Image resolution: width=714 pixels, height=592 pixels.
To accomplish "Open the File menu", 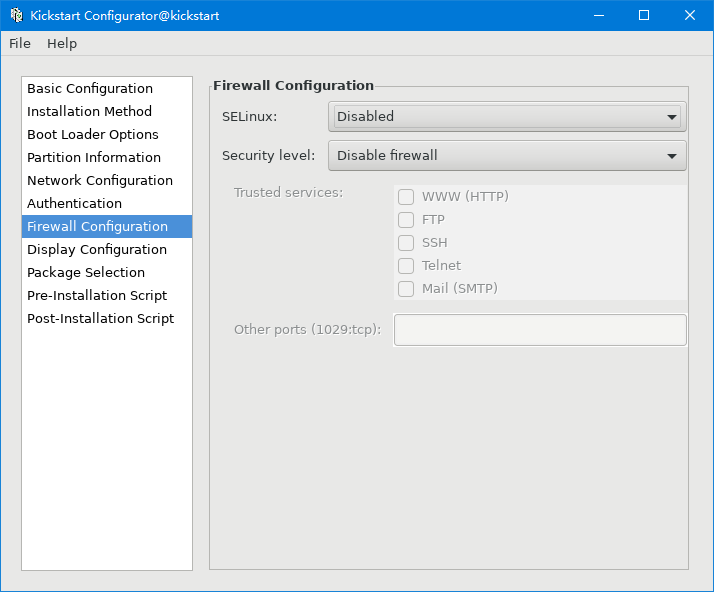I will pos(20,44).
